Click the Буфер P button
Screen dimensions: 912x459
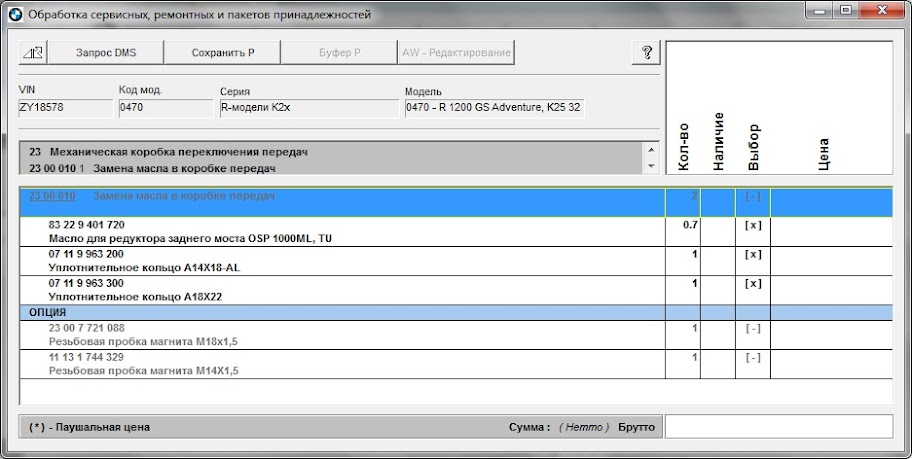(338, 53)
